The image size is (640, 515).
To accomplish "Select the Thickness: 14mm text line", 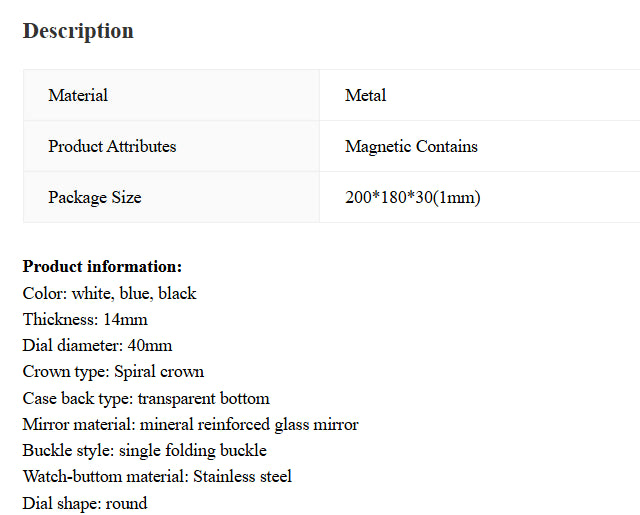I will click(x=85, y=319).
